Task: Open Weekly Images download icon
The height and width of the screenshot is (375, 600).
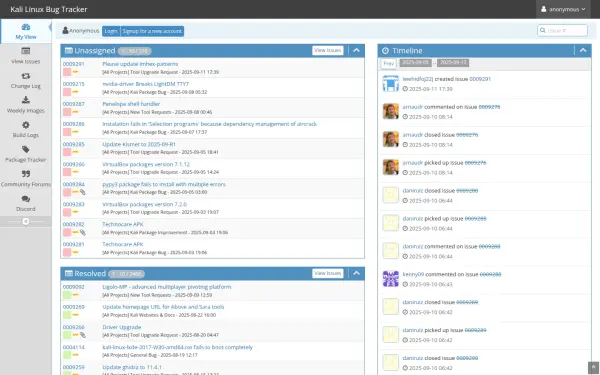Action: click(26, 100)
